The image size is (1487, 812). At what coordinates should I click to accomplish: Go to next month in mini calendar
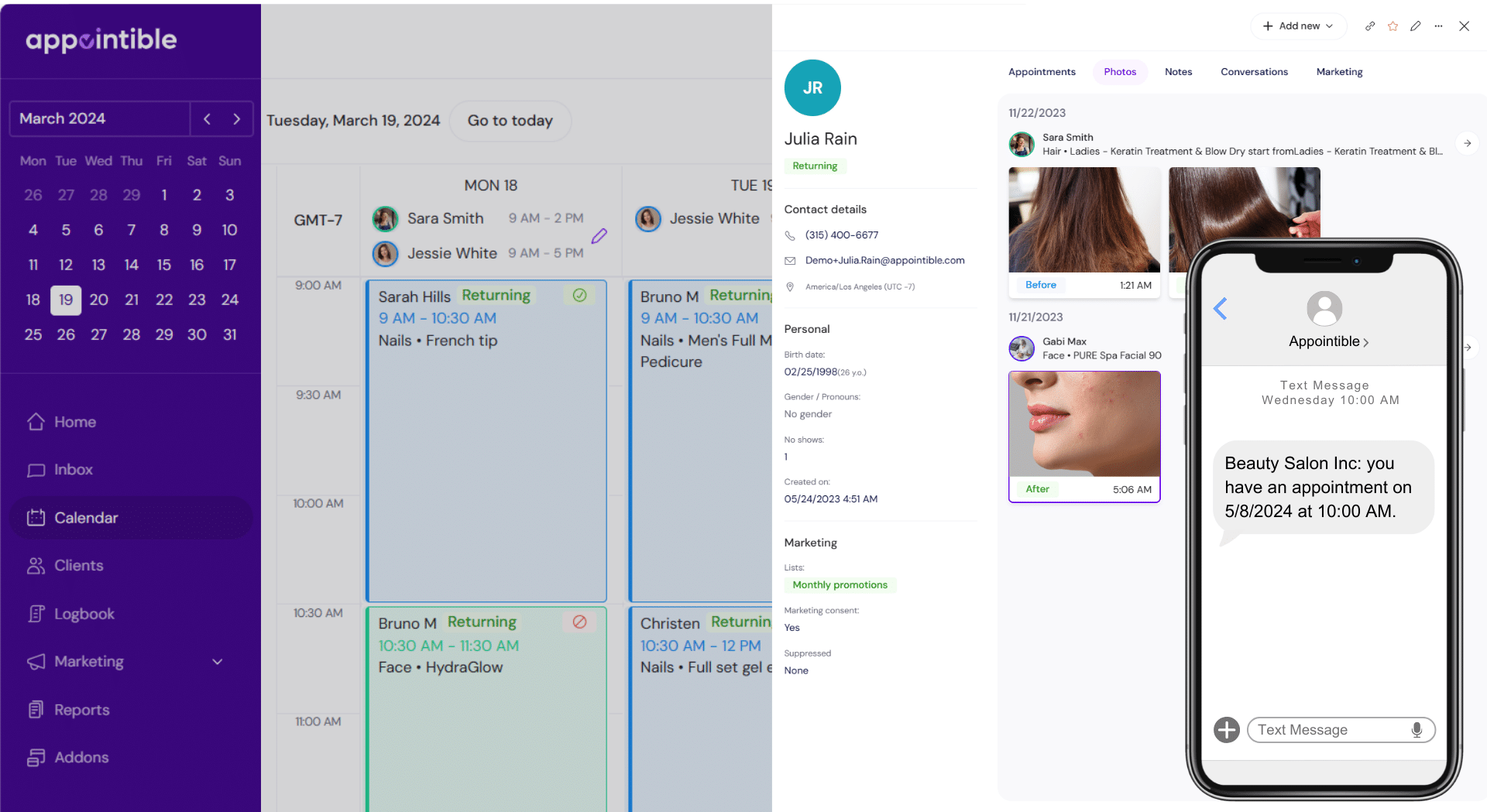pyautogui.click(x=237, y=119)
